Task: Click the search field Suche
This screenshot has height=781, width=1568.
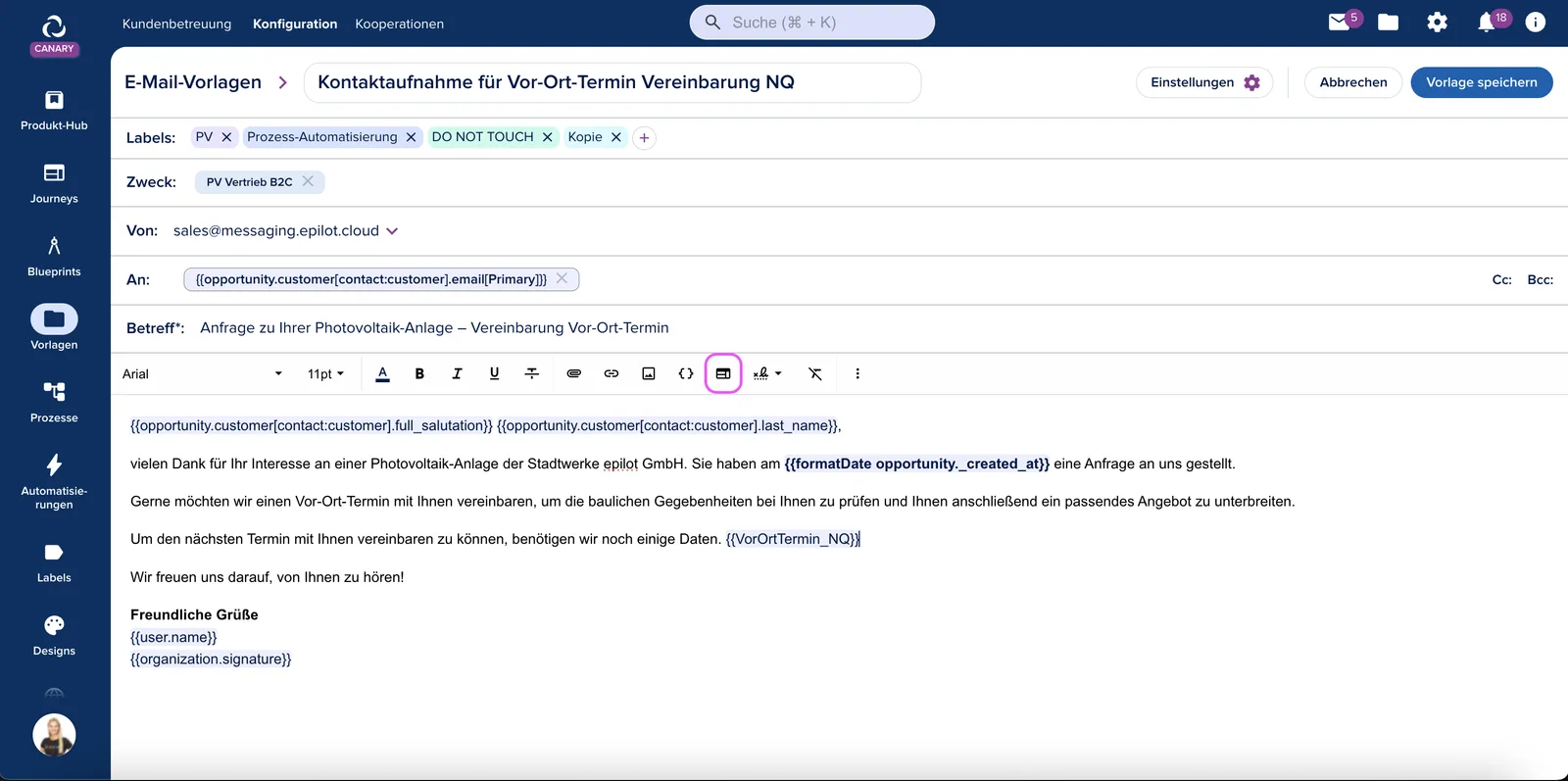Action: [x=812, y=23]
